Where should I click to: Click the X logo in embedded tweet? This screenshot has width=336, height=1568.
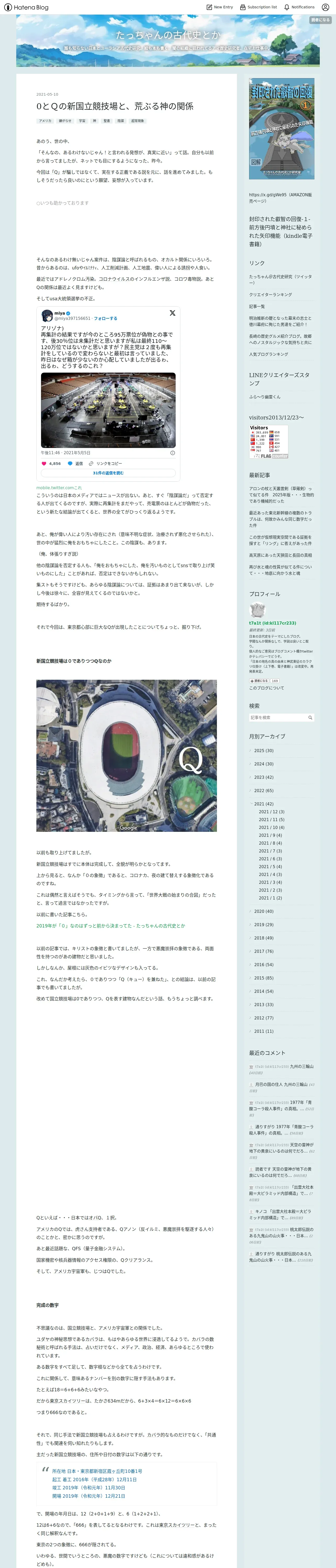pos(172,313)
